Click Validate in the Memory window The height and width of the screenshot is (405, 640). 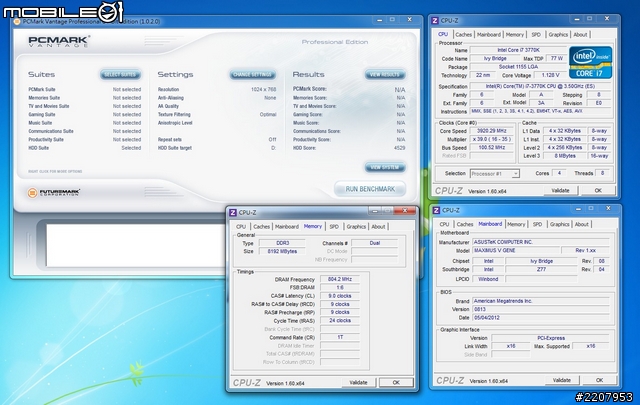pyautogui.click(x=358, y=383)
